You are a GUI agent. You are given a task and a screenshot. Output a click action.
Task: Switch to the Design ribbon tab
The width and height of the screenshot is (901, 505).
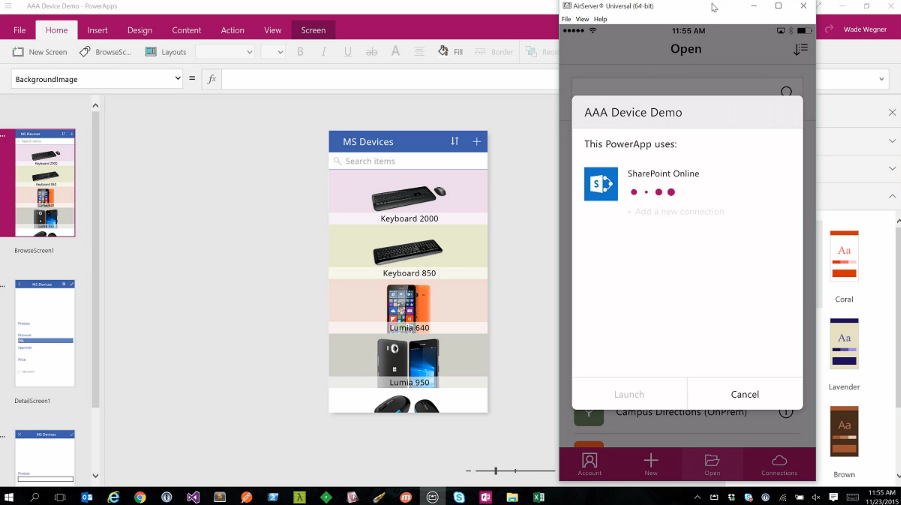pyautogui.click(x=140, y=30)
